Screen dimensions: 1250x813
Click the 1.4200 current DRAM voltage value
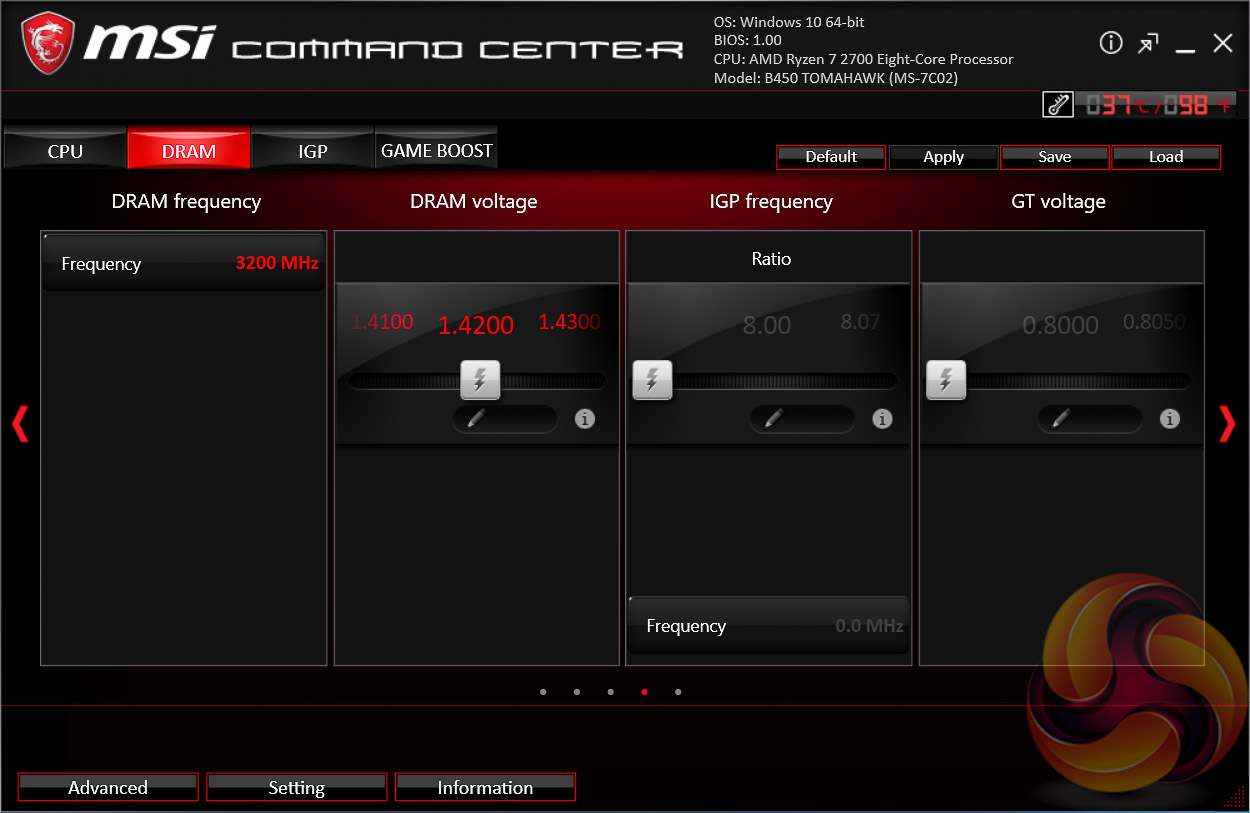(x=476, y=325)
